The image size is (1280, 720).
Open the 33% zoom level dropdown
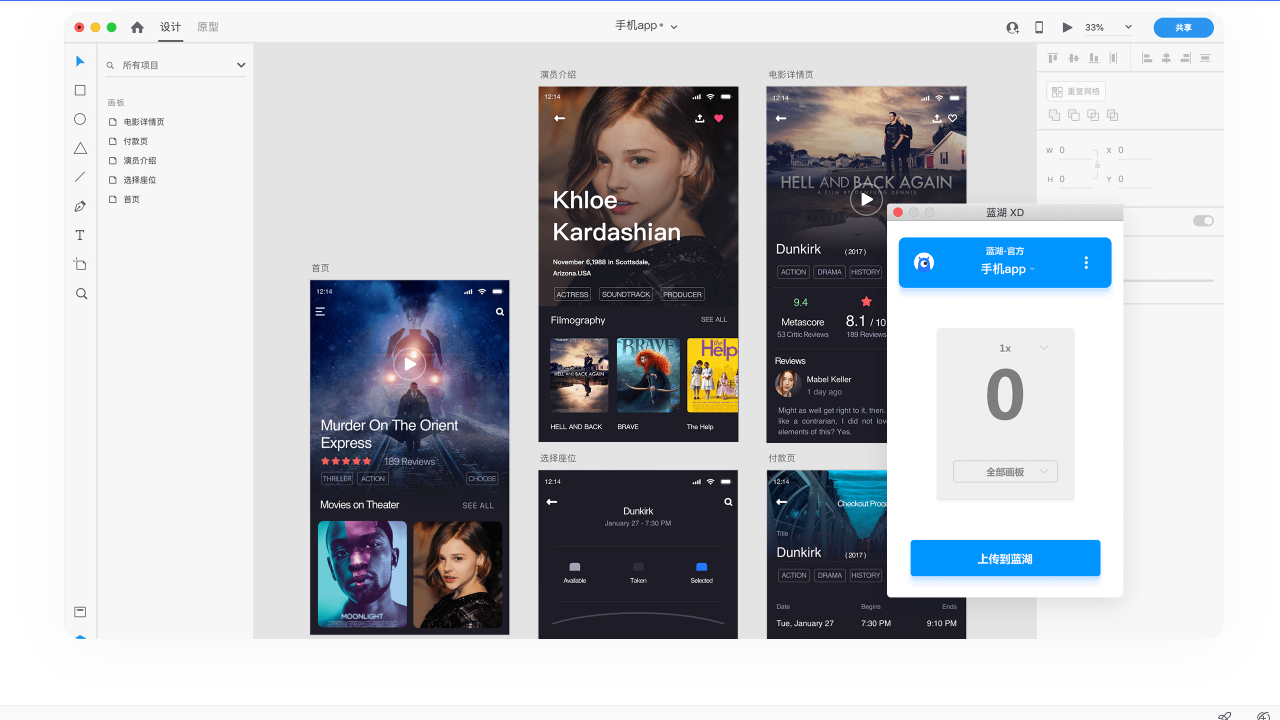pyautogui.click(x=1109, y=27)
